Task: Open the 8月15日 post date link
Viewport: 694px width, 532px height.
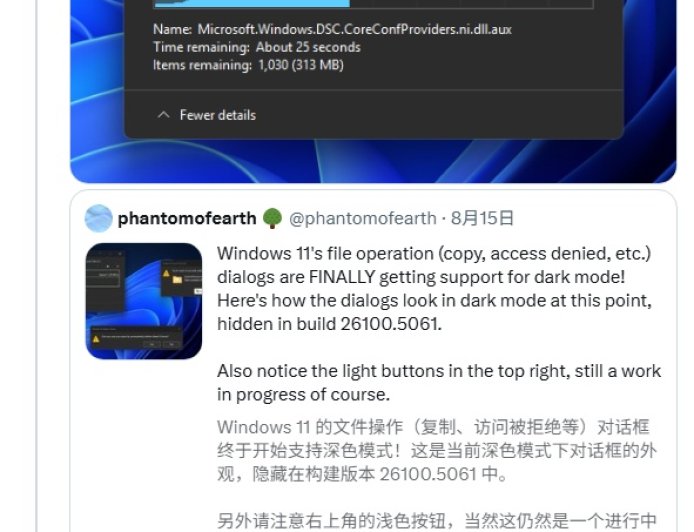Action: coord(482,218)
